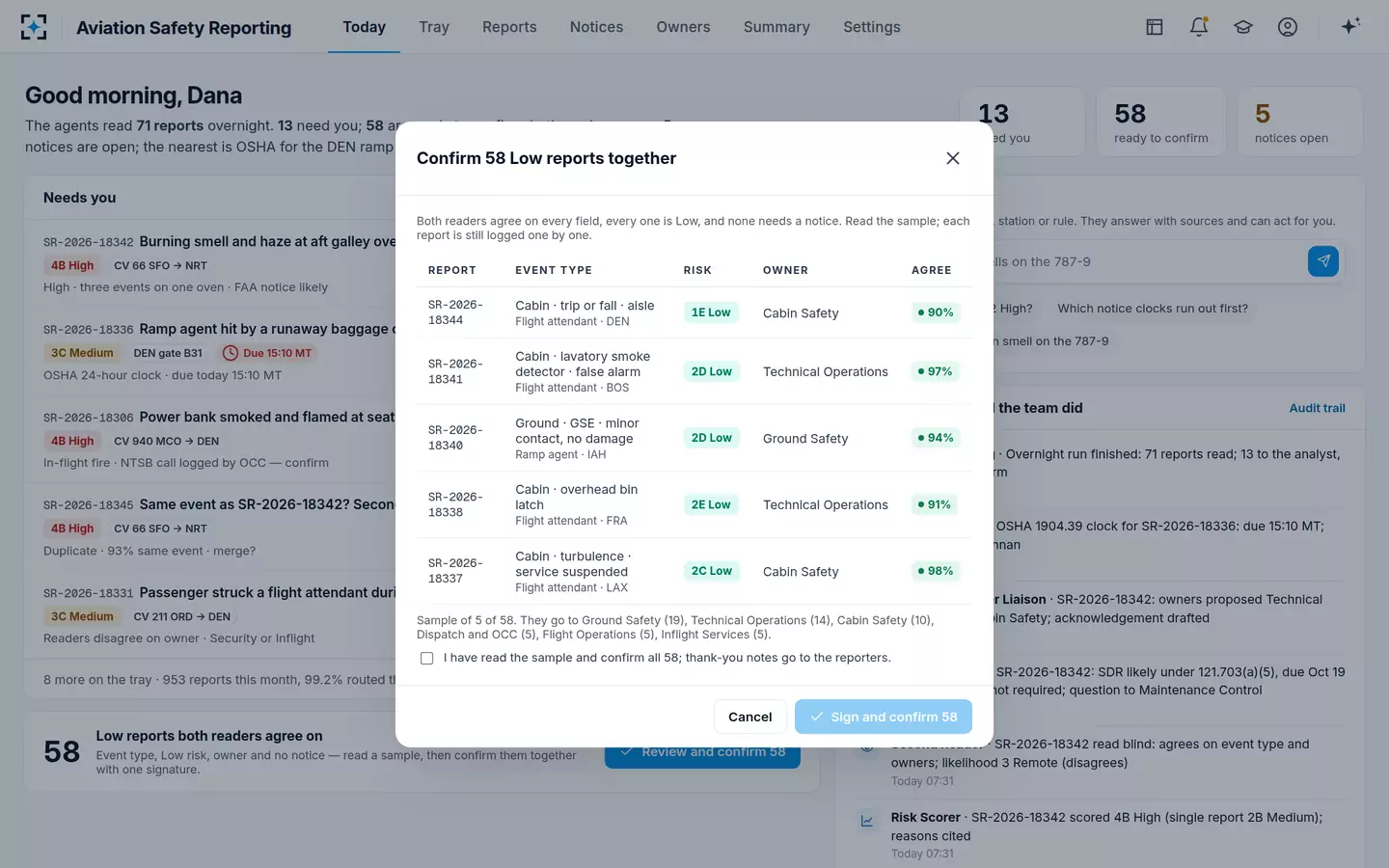
Task: Click Sign and confirm 58
Action: tap(884, 717)
